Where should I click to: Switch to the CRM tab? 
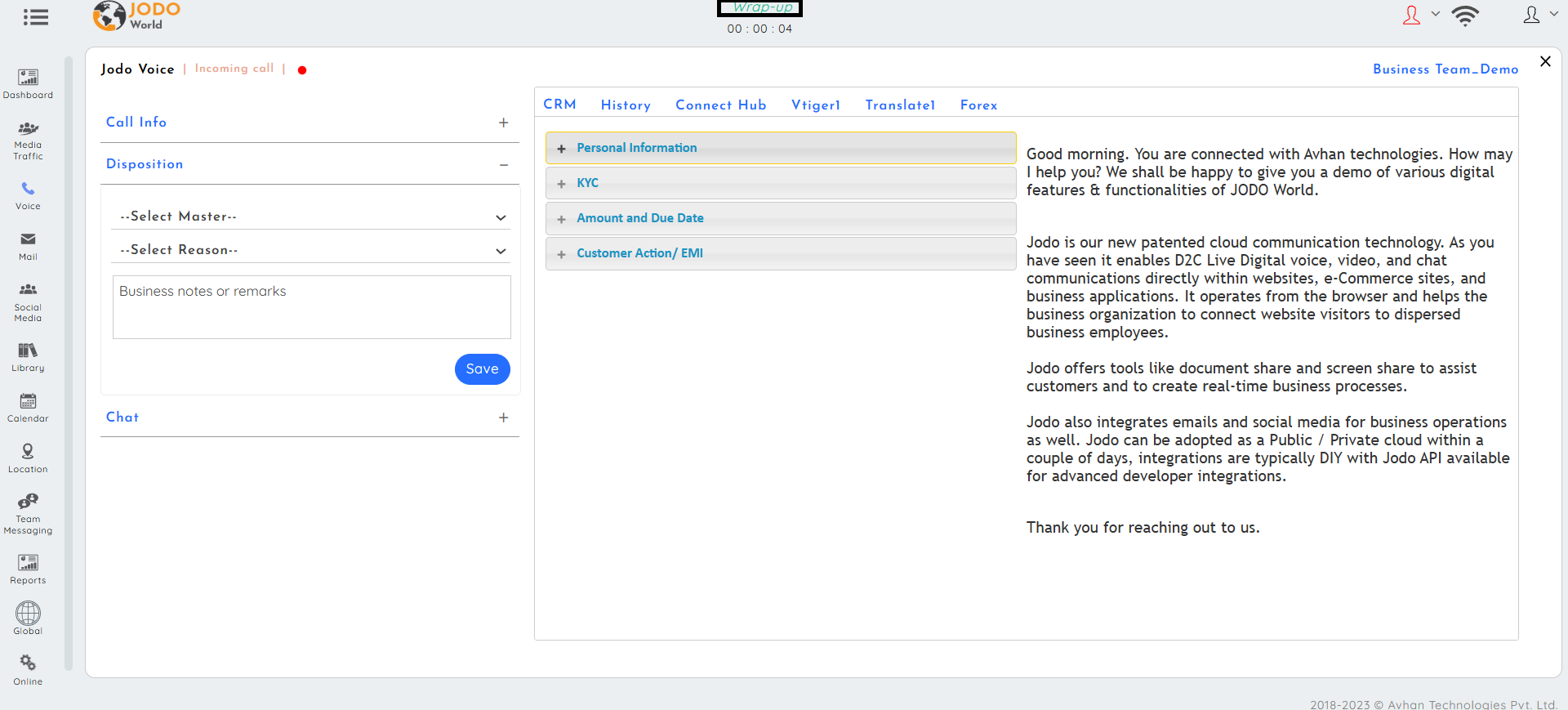(x=560, y=105)
